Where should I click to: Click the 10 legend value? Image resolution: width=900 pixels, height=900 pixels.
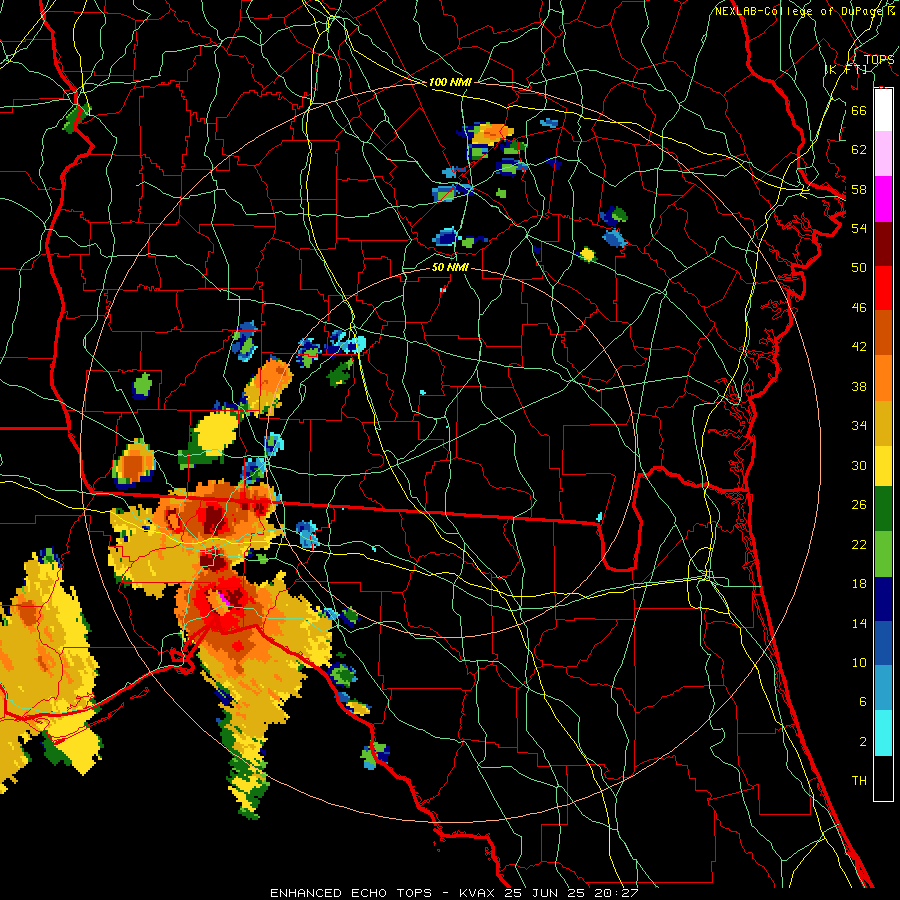tap(859, 663)
